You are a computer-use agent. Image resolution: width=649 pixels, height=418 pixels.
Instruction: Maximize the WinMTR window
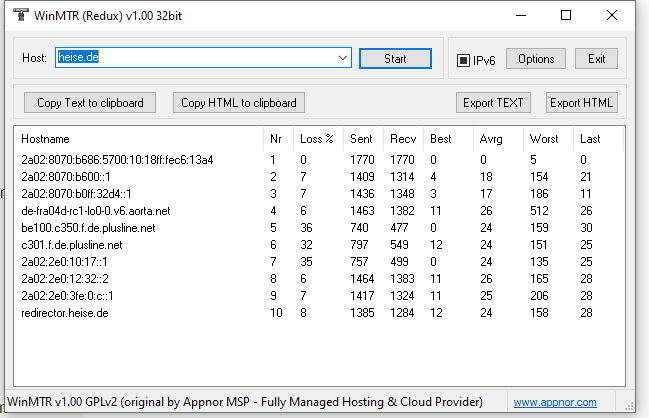pos(566,15)
